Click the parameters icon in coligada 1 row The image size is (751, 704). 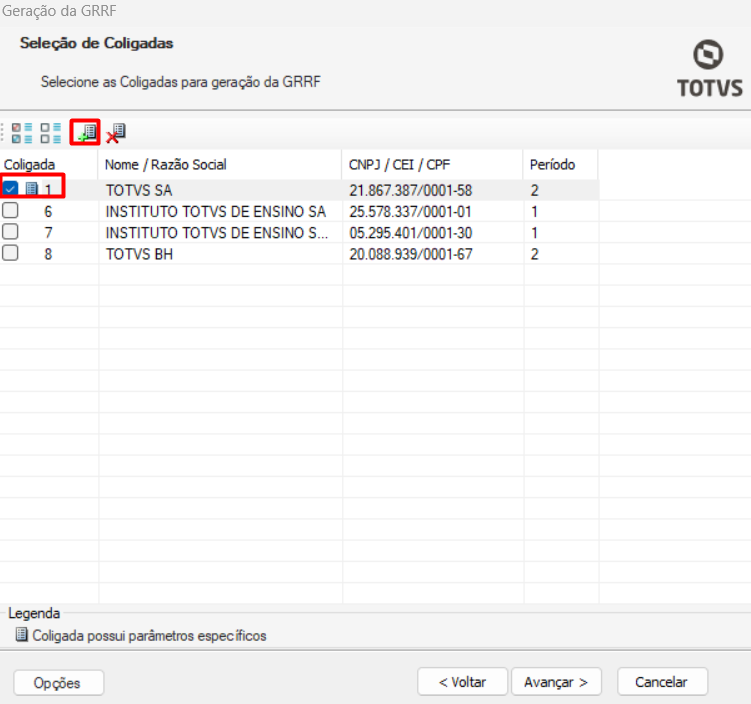tap(32, 189)
